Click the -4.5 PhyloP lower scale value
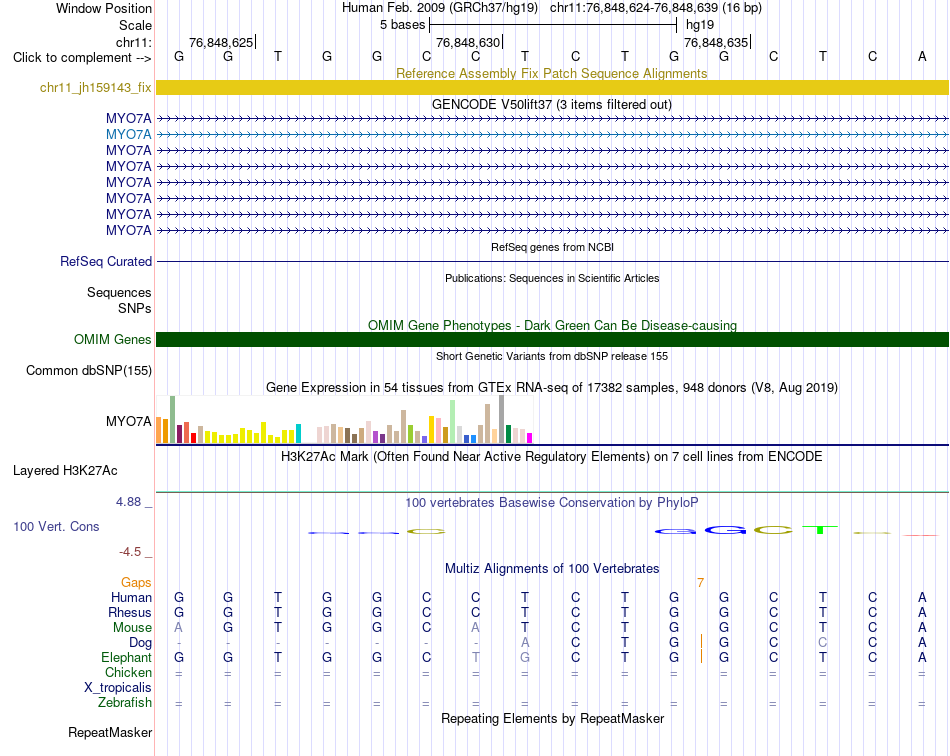 (130, 552)
